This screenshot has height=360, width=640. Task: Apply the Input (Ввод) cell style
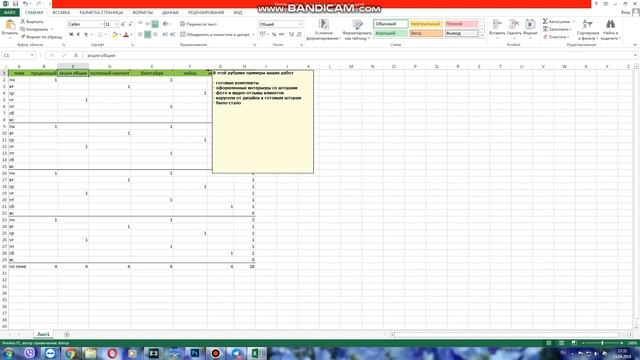426,33
